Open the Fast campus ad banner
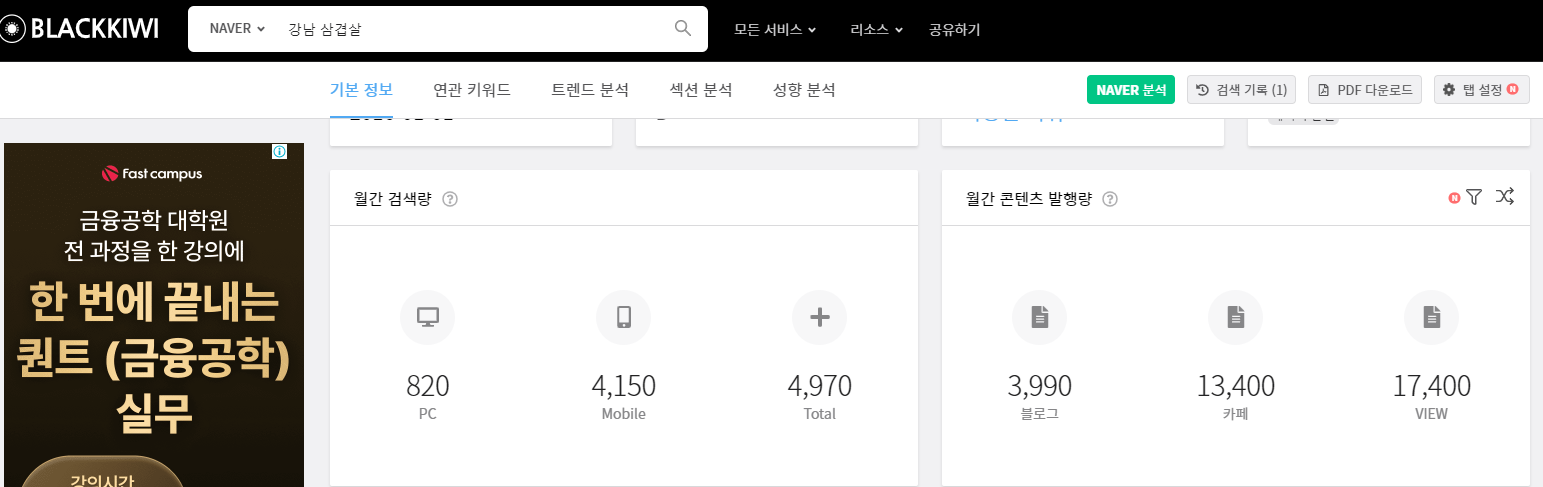Viewport: 1543px width, 487px height. pyautogui.click(x=154, y=314)
